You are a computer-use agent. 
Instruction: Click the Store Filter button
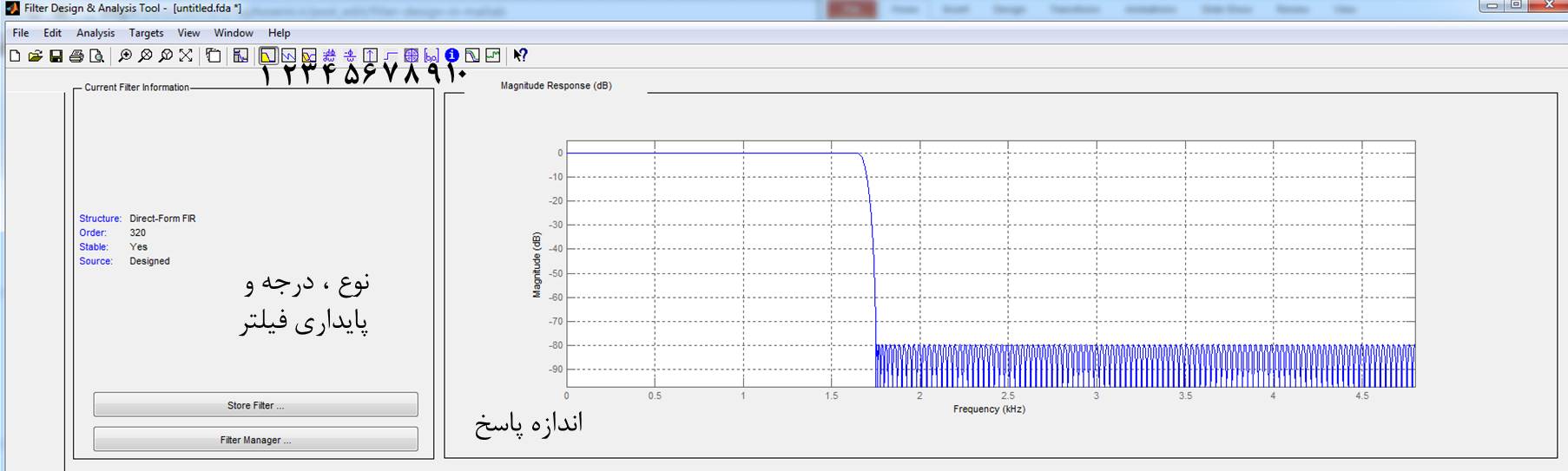[x=255, y=405]
